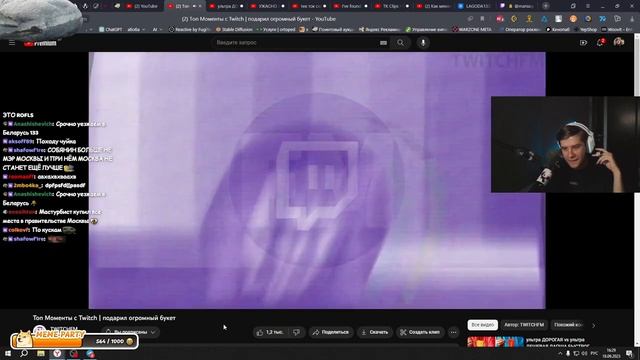Screen dimensions: 640x360
Task: Select the Автор: TWITCHFM filter chip
Action: pos(524,325)
